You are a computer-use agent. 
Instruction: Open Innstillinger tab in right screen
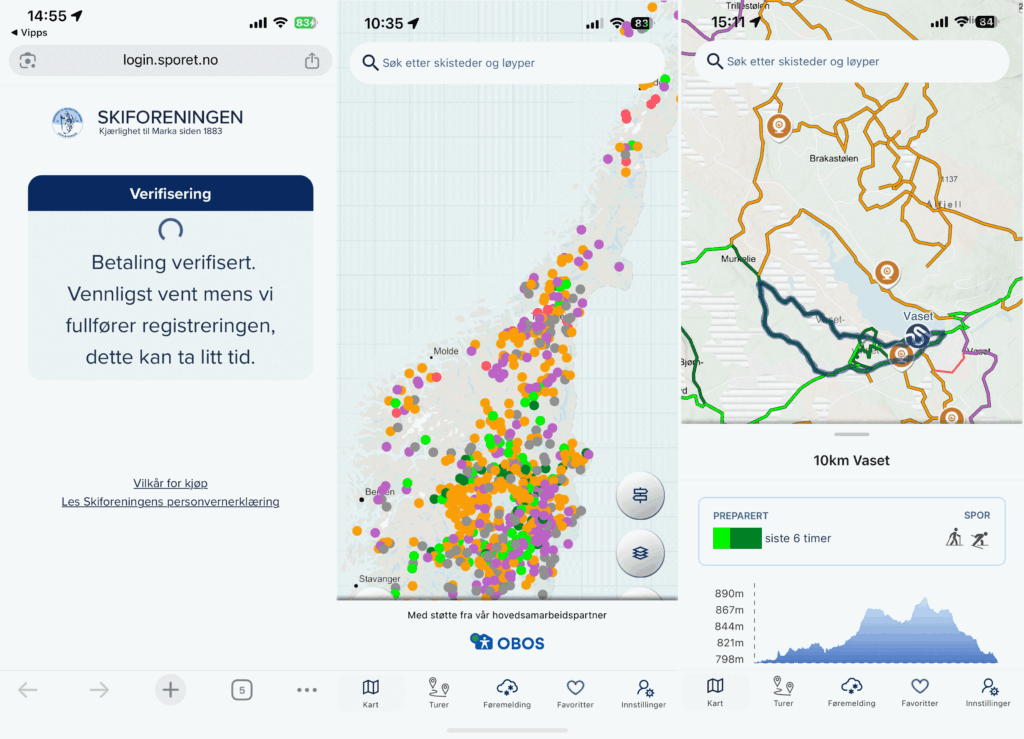[x=988, y=692]
